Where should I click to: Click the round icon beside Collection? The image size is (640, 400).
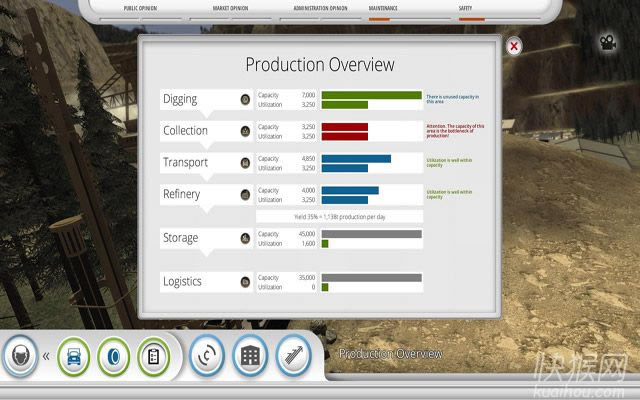245,131
